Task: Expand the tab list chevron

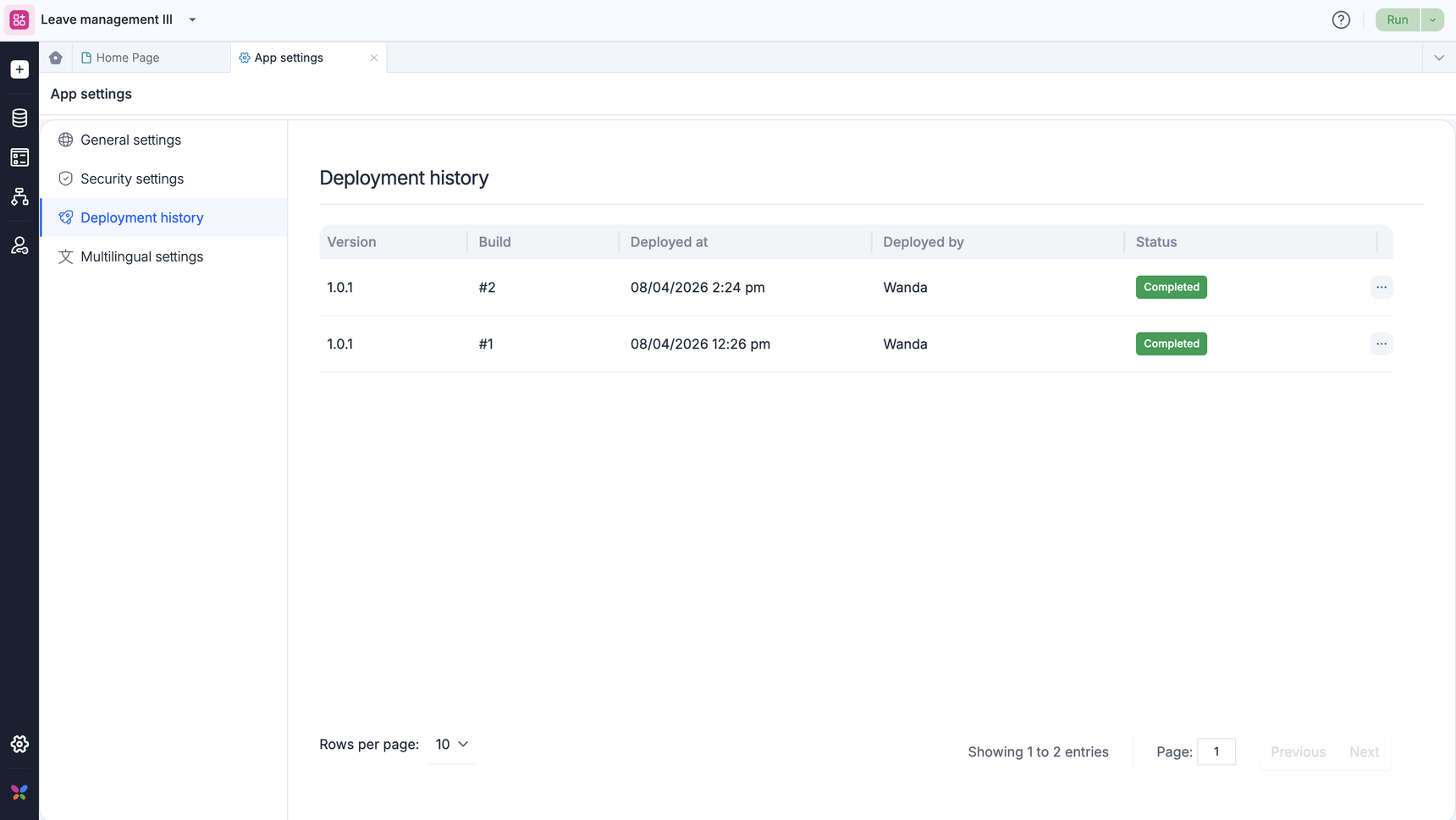Action: 1439,58
